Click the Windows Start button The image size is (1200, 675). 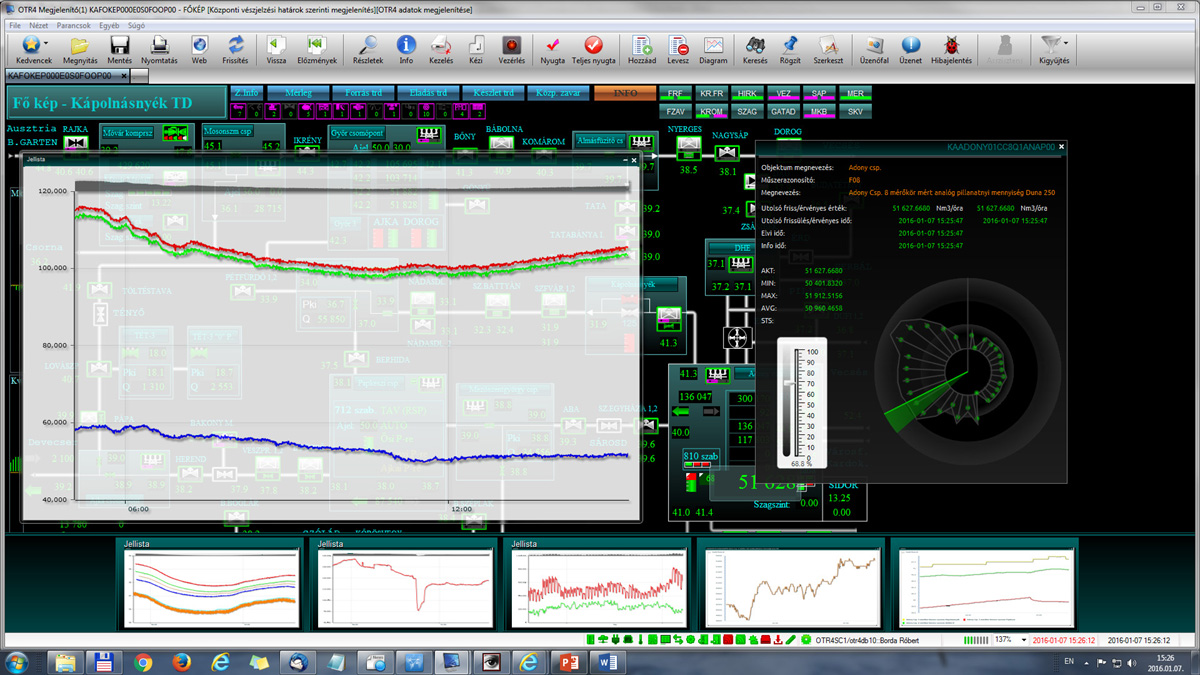click(x=18, y=662)
